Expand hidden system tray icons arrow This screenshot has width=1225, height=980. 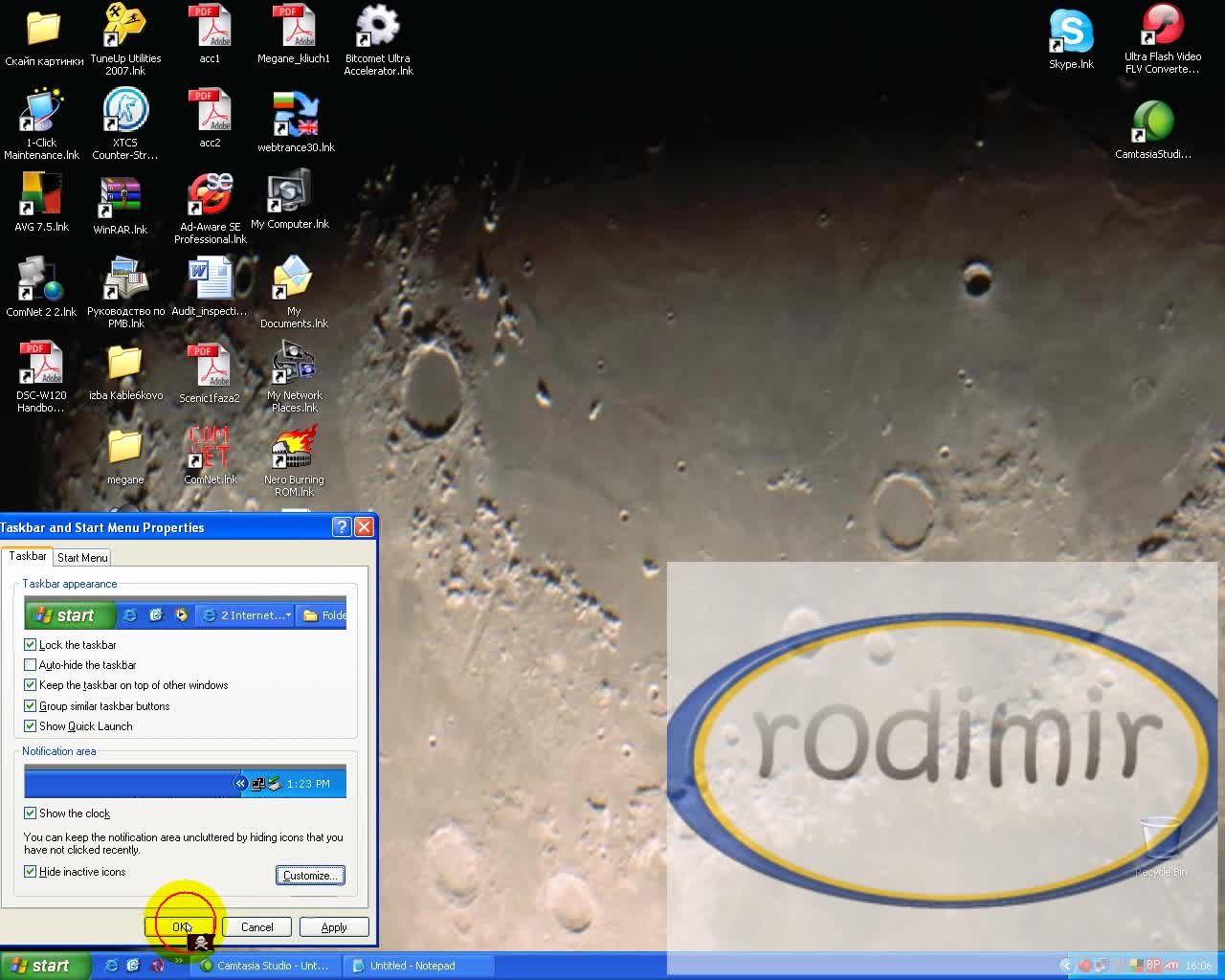coord(1066,966)
